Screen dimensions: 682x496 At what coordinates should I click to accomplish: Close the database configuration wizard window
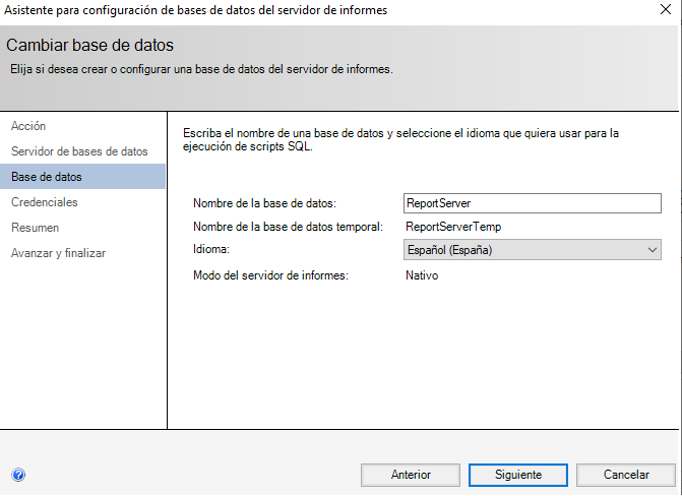[x=665, y=10]
